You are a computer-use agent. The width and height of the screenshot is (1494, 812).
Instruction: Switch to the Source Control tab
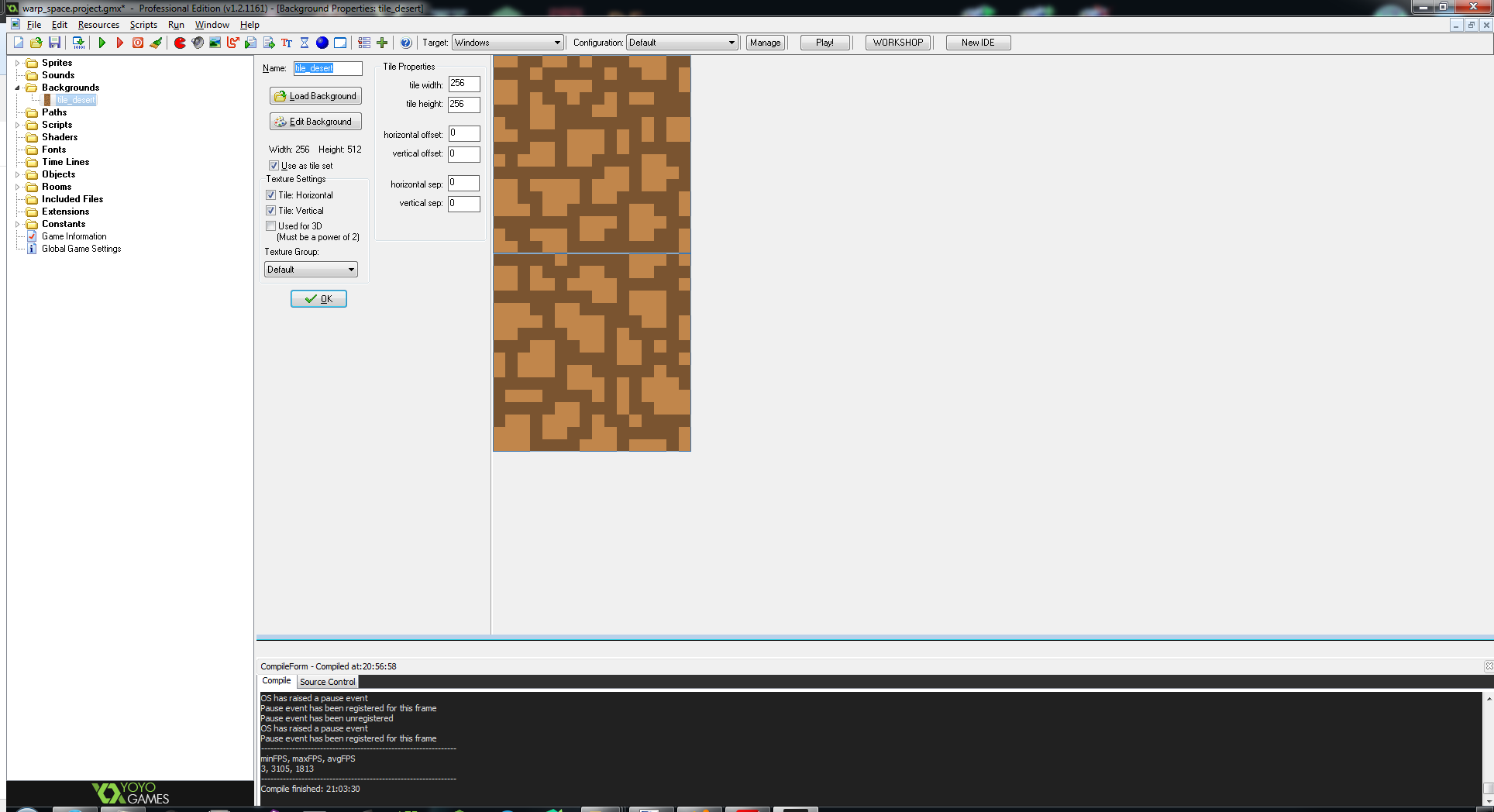pyautogui.click(x=327, y=682)
